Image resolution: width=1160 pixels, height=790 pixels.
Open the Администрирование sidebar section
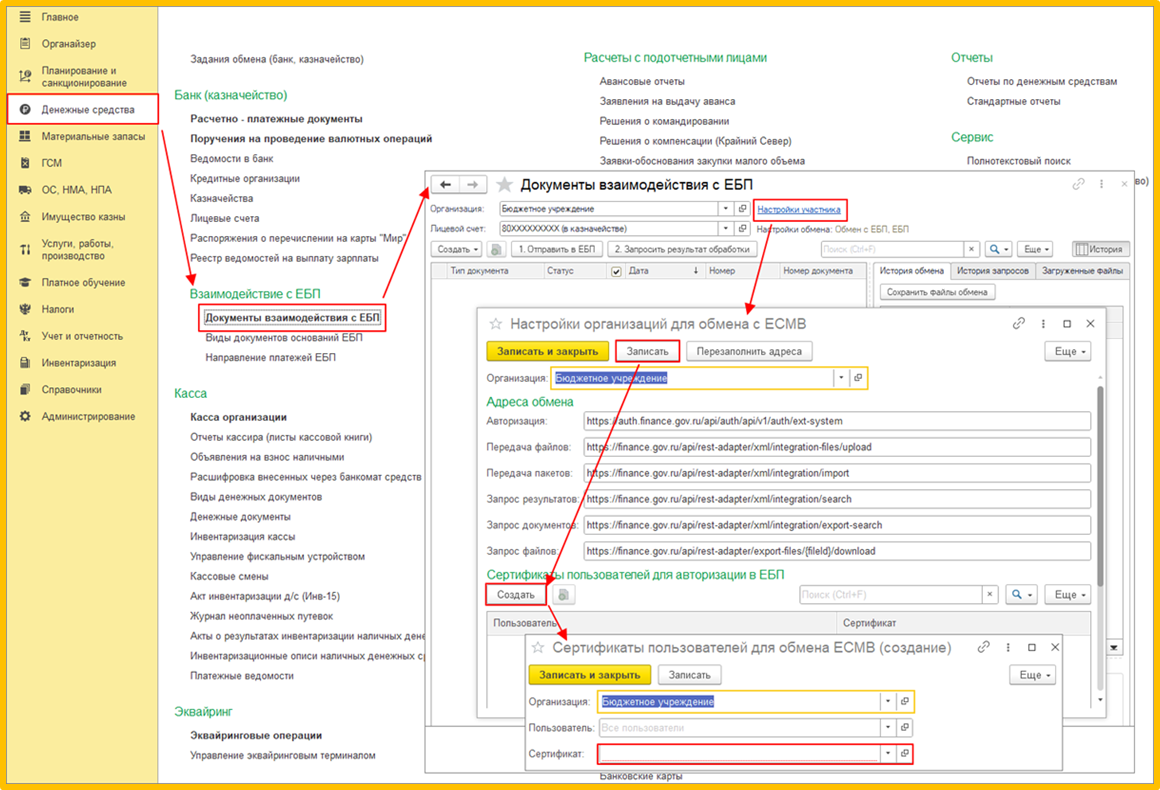(88, 416)
